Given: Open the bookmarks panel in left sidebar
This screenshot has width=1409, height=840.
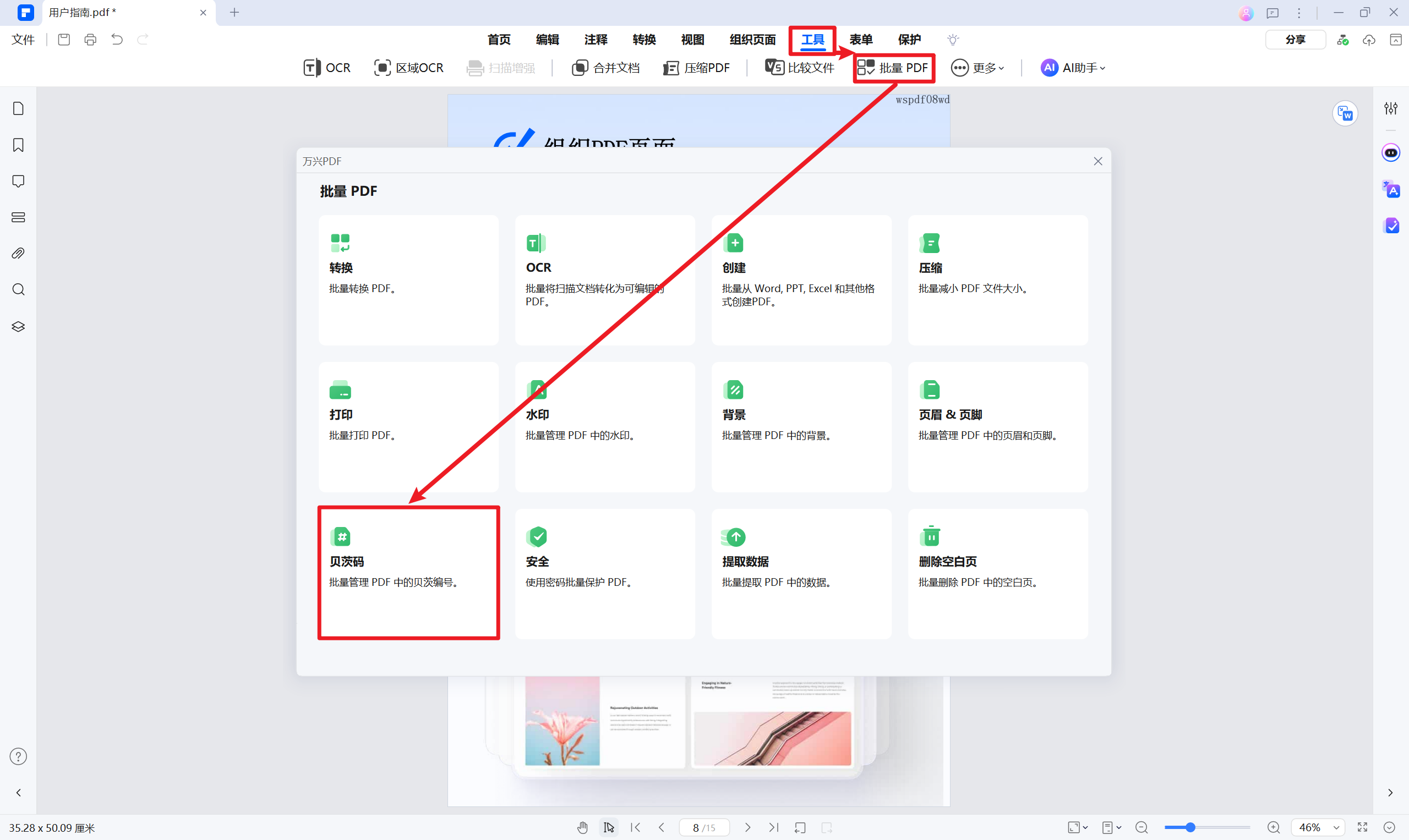Looking at the screenshot, I should (18, 145).
